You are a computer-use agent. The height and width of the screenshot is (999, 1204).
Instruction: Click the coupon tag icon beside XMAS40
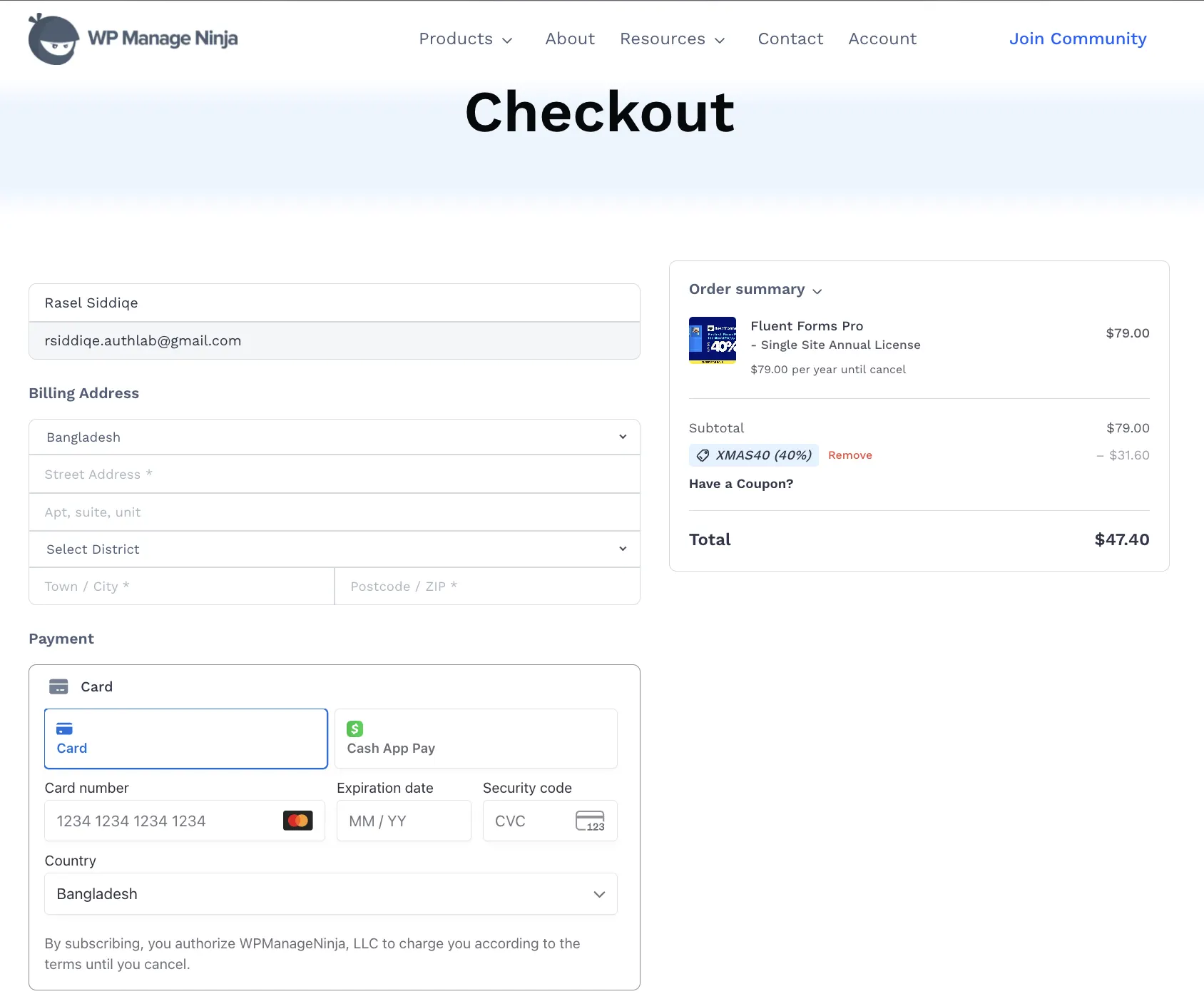pos(702,455)
